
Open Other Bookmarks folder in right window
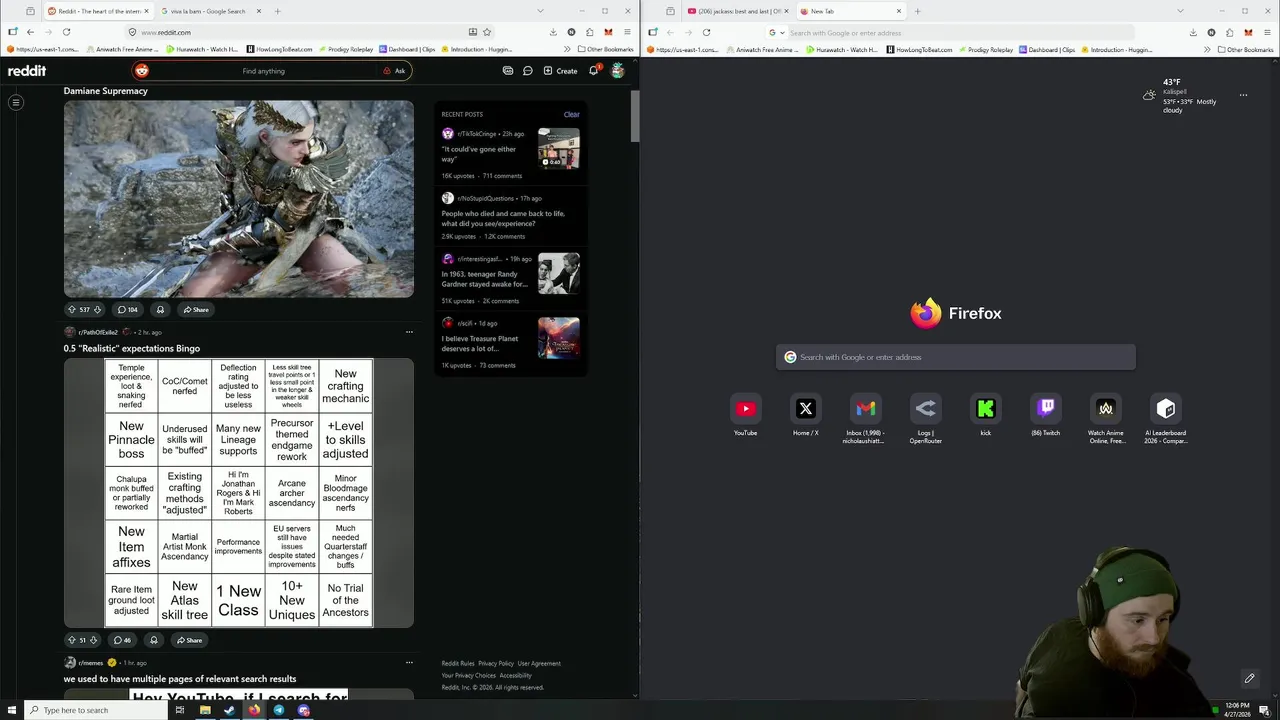pyautogui.click(x=1245, y=49)
